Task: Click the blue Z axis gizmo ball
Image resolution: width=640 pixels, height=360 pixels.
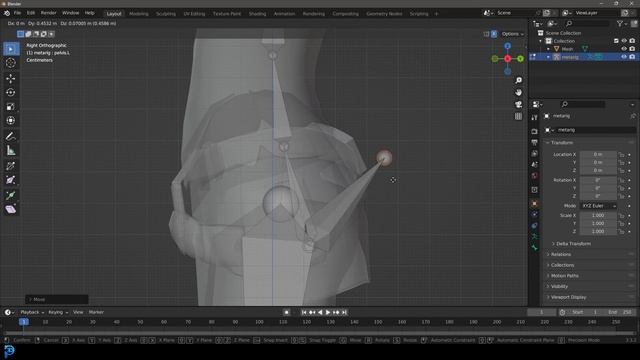Action: pyautogui.click(x=507, y=46)
